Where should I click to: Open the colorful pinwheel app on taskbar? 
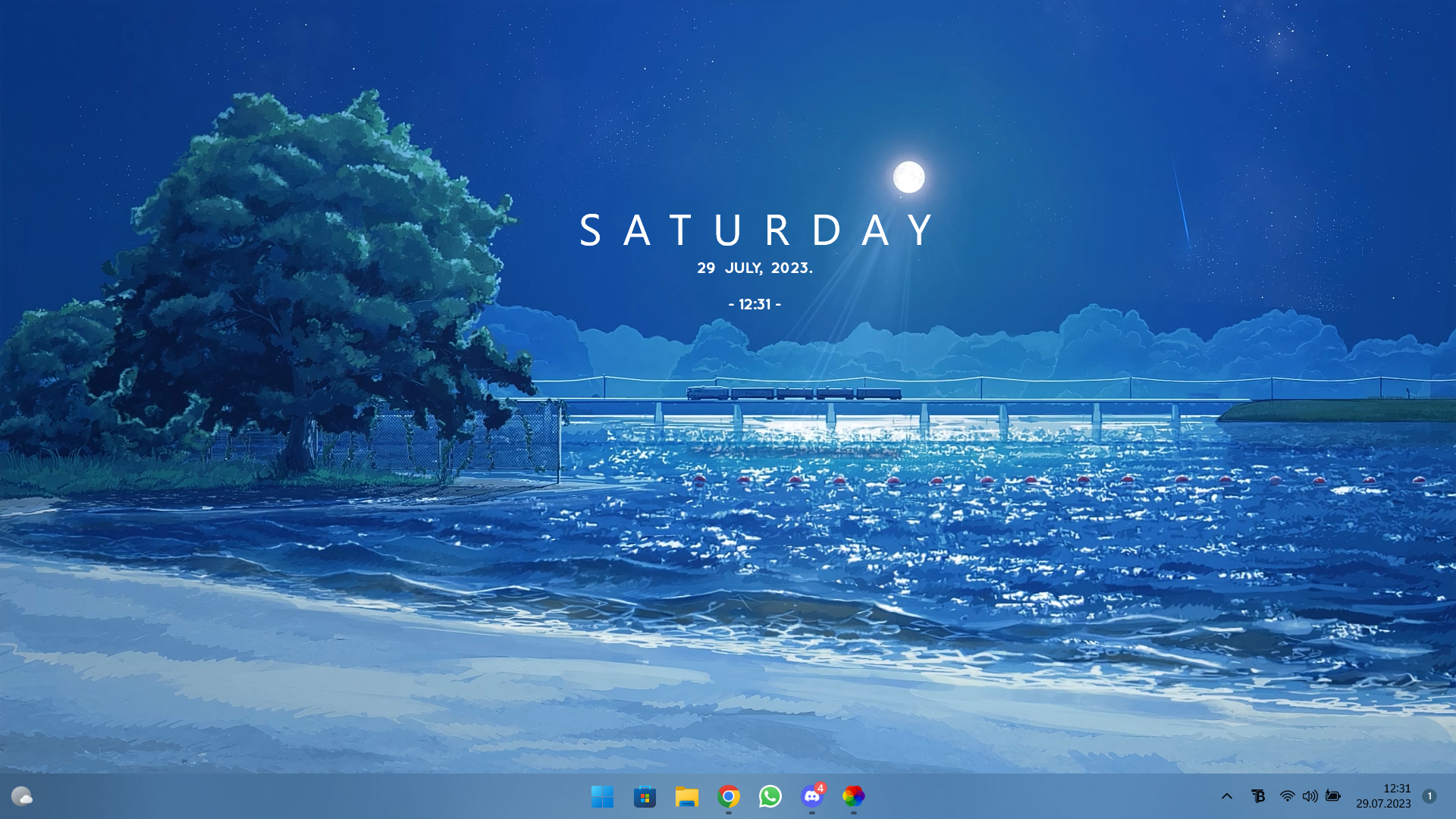[x=854, y=796]
